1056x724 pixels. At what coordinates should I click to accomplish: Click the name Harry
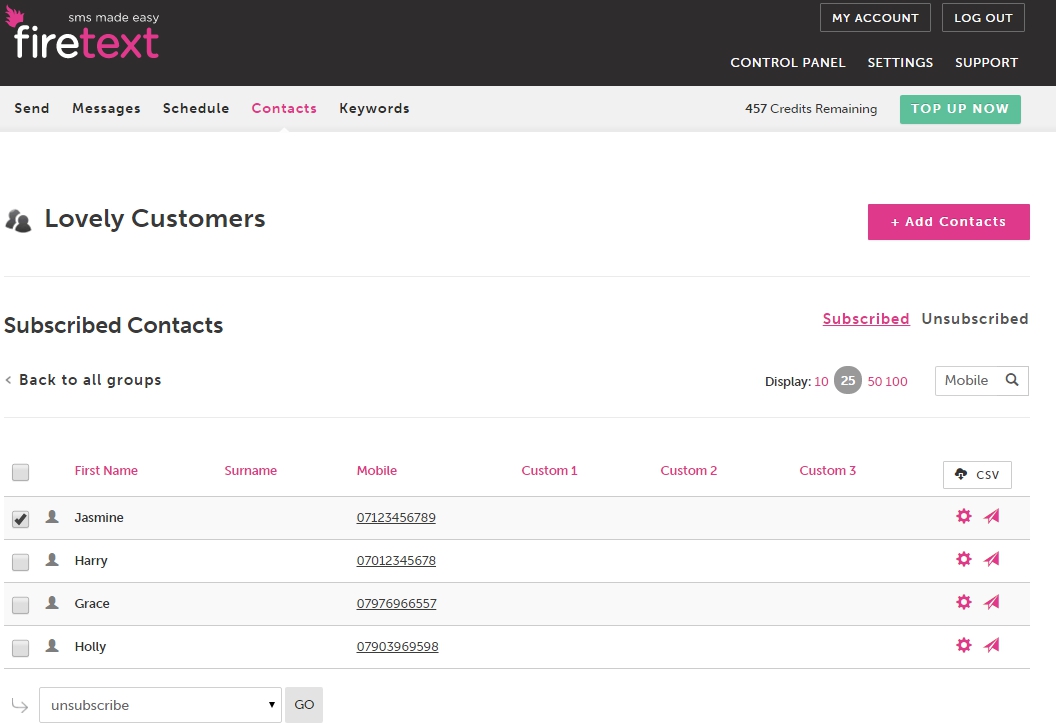coord(91,560)
